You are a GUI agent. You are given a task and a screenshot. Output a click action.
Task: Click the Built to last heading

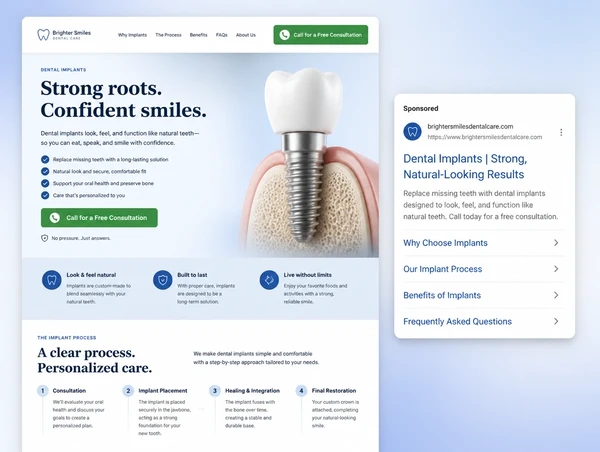192,275
